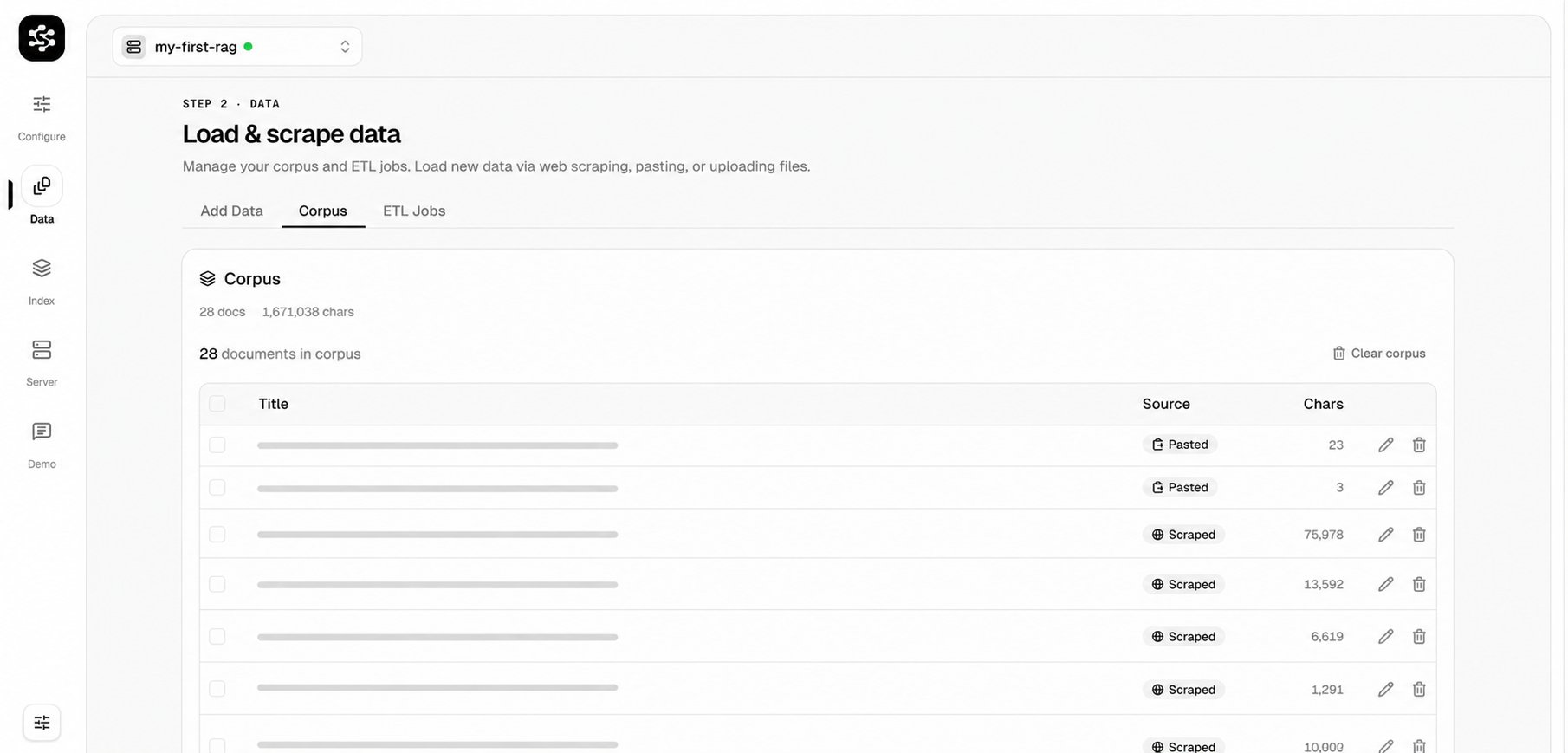
Task: Click the Scraped badge in 6,619 row
Action: pos(1183,636)
